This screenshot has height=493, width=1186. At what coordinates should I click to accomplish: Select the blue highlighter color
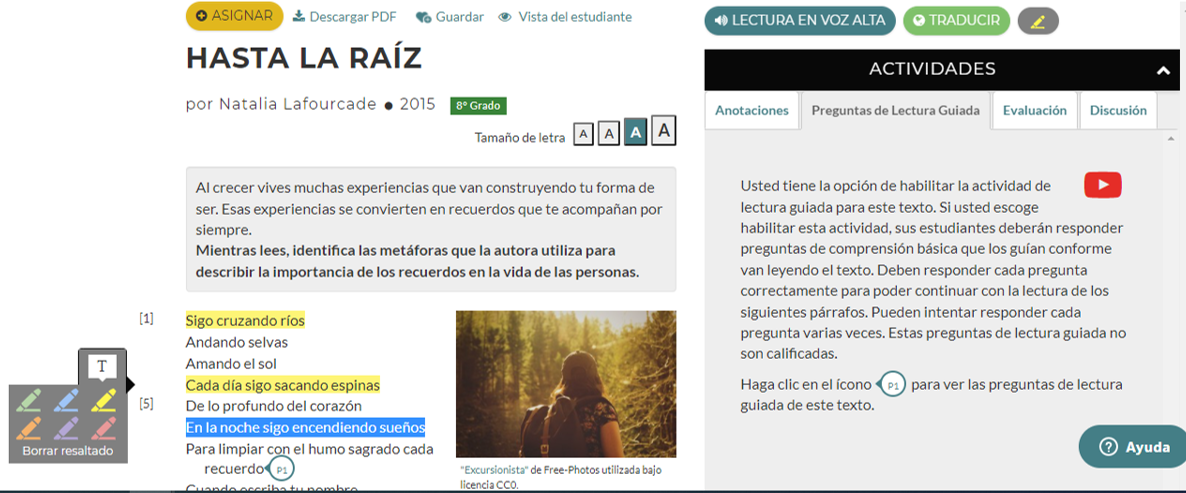(66, 400)
